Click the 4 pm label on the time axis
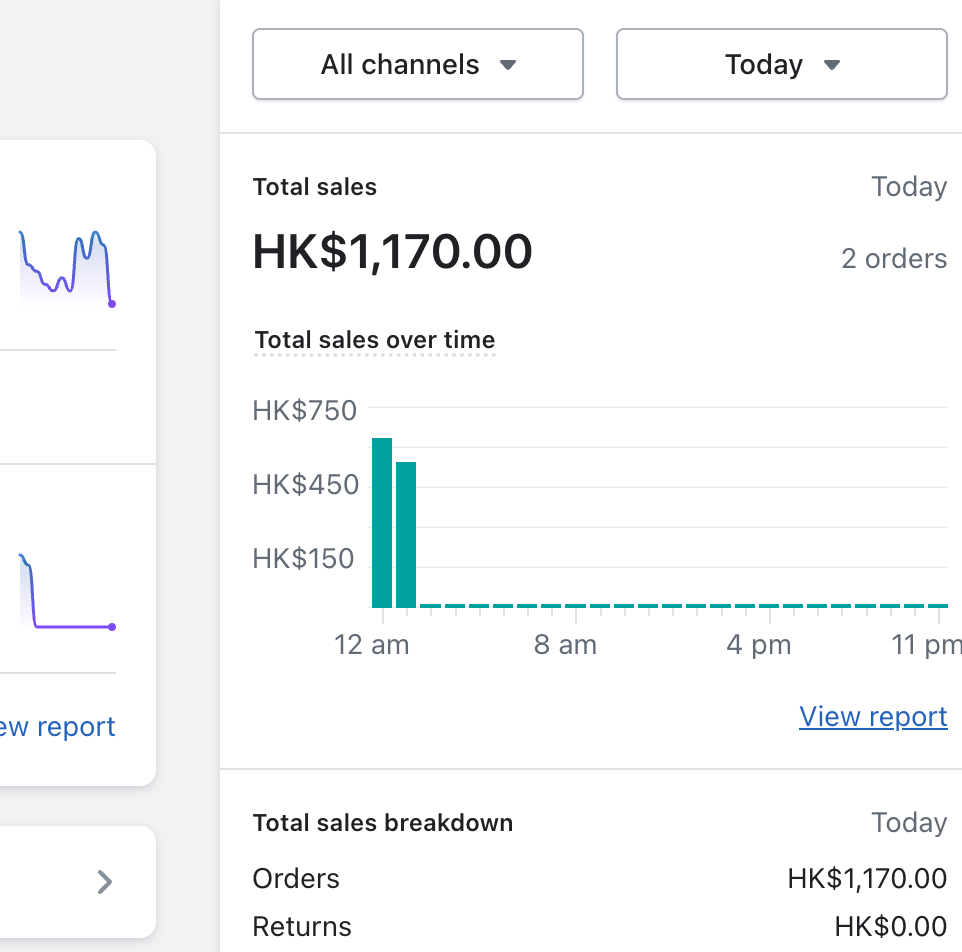Image resolution: width=962 pixels, height=952 pixels. 758,646
